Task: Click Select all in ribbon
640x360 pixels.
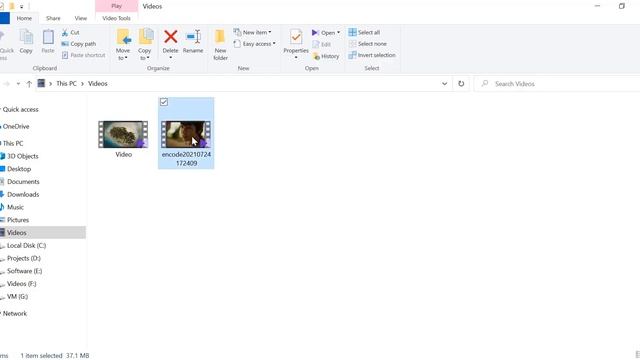Action: point(364,32)
